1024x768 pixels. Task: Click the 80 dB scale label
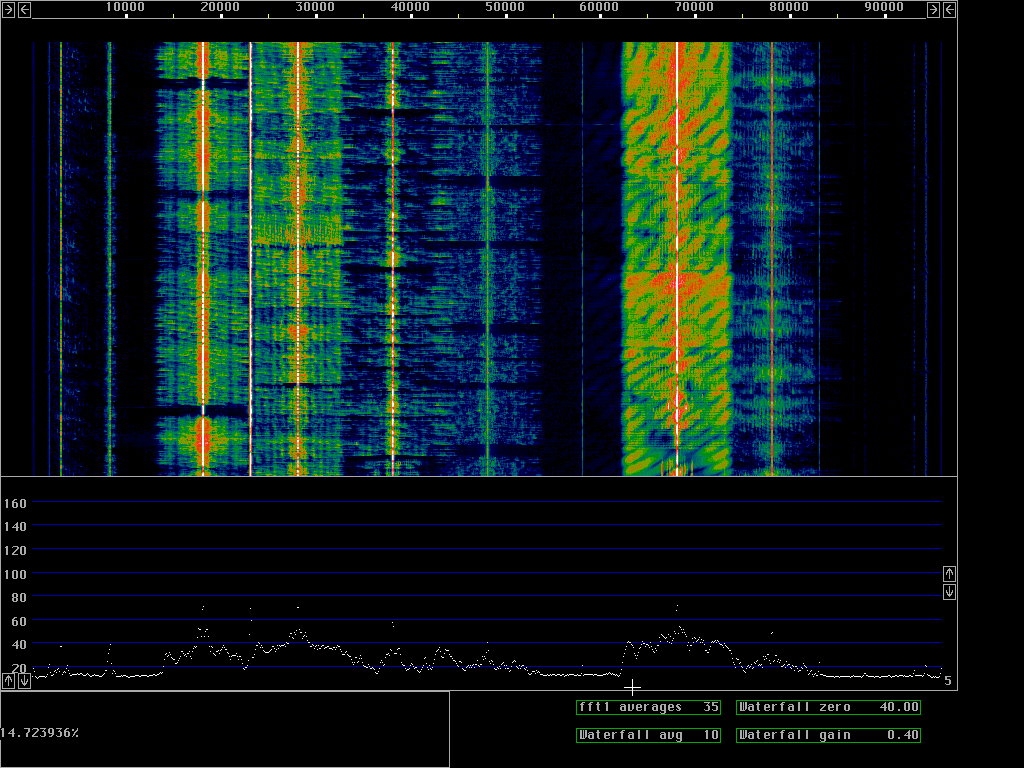(19, 598)
